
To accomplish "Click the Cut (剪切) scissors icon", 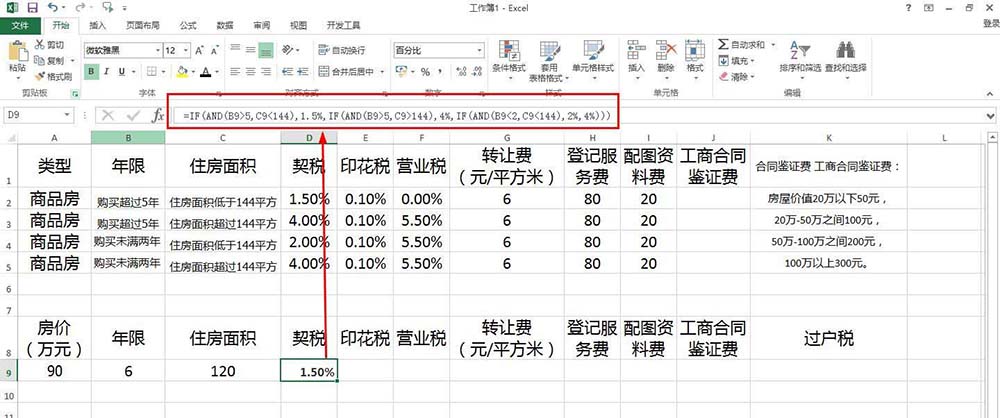I will pyautogui.click(x=40, y=45).
